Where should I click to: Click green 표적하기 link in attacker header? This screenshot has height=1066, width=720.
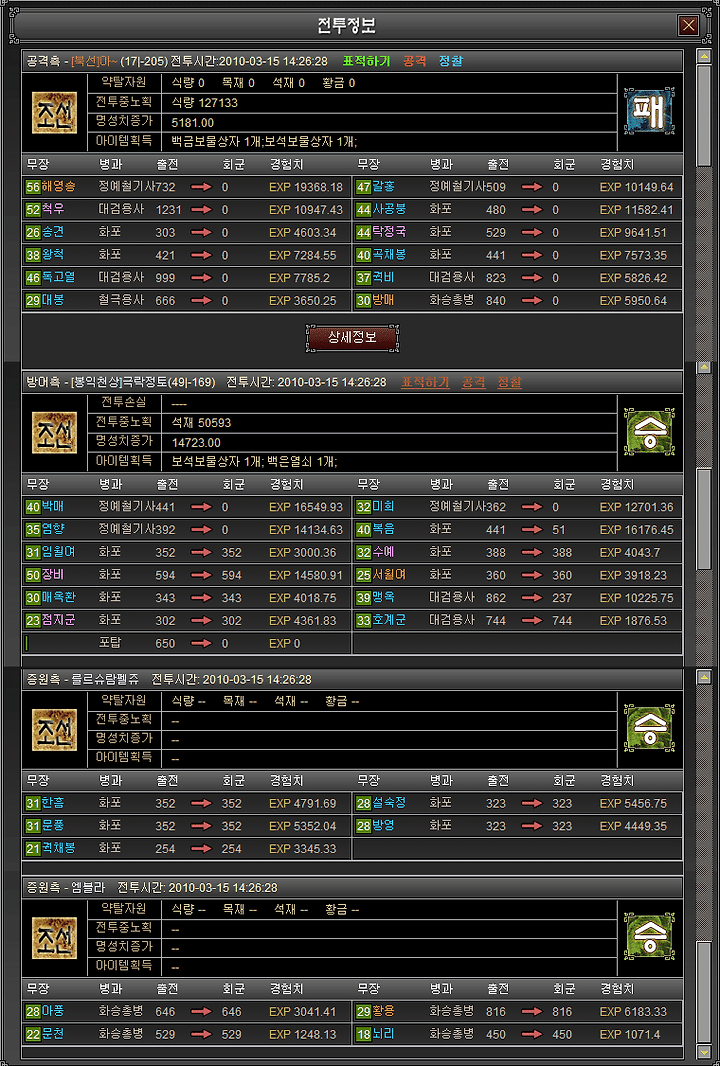[367, 61]
